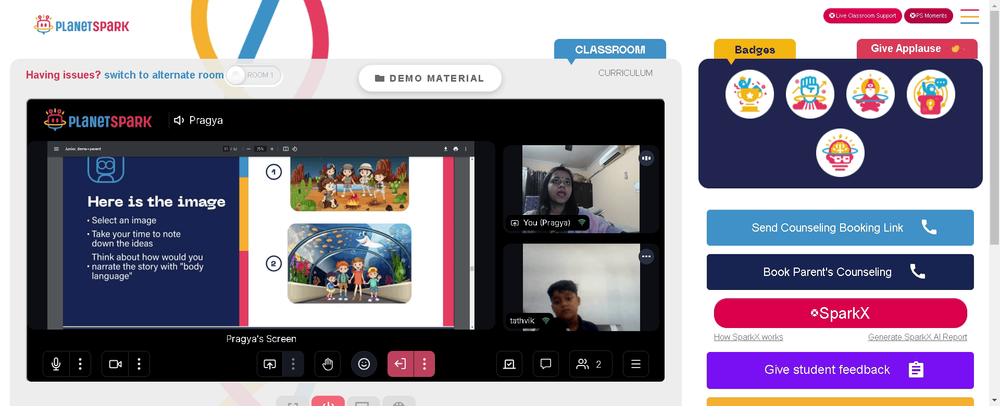Open the call toolbar hamburger menu
This screenshot has width=1000, height=406.
(x=635, y=364)
